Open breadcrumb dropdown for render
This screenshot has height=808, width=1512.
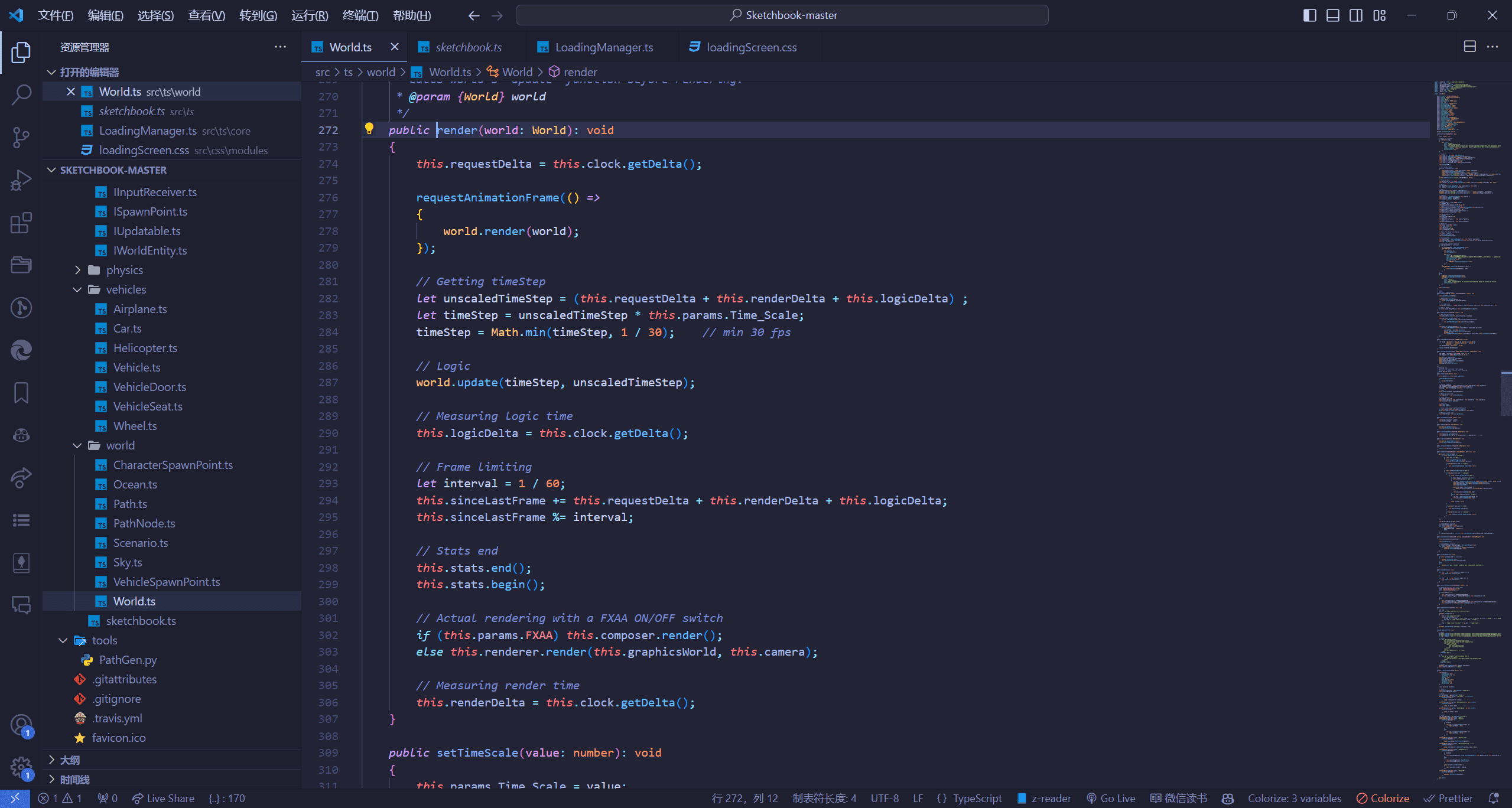573,72
